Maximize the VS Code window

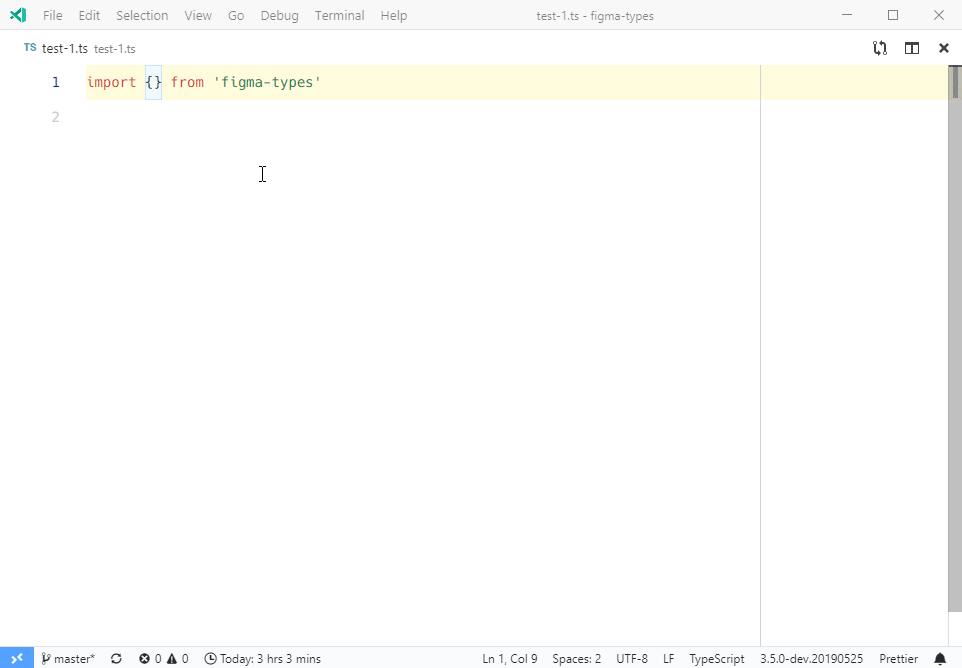(893, 15)
